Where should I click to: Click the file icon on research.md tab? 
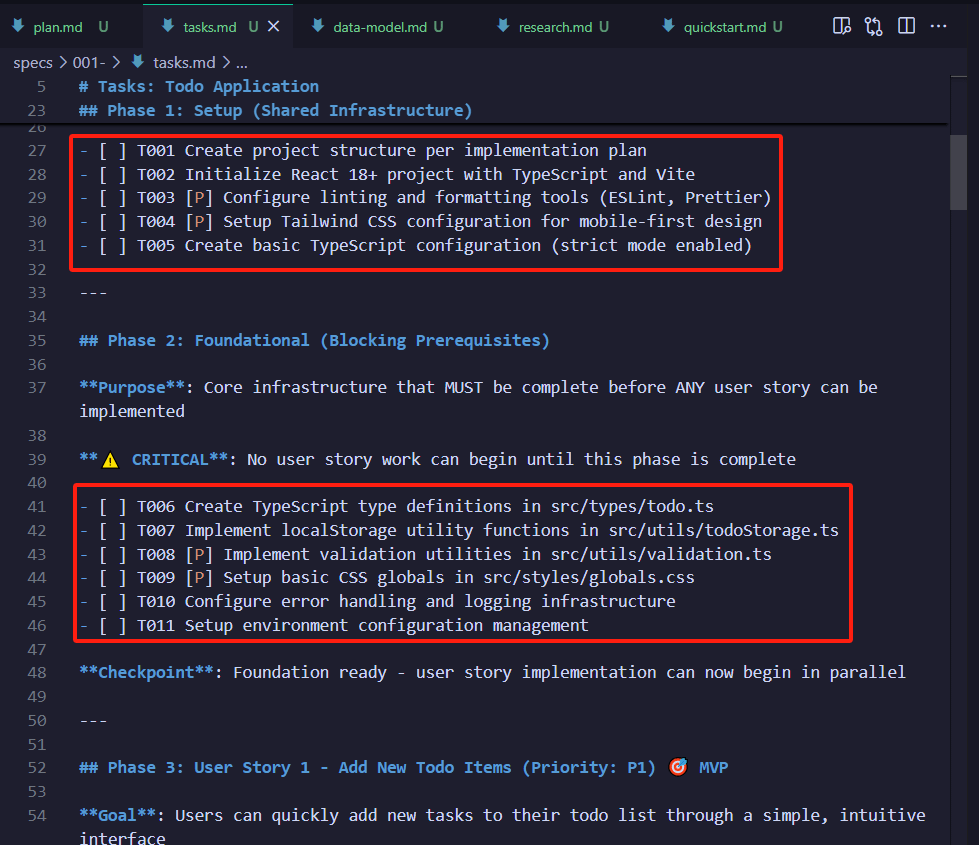coord(503,27)
